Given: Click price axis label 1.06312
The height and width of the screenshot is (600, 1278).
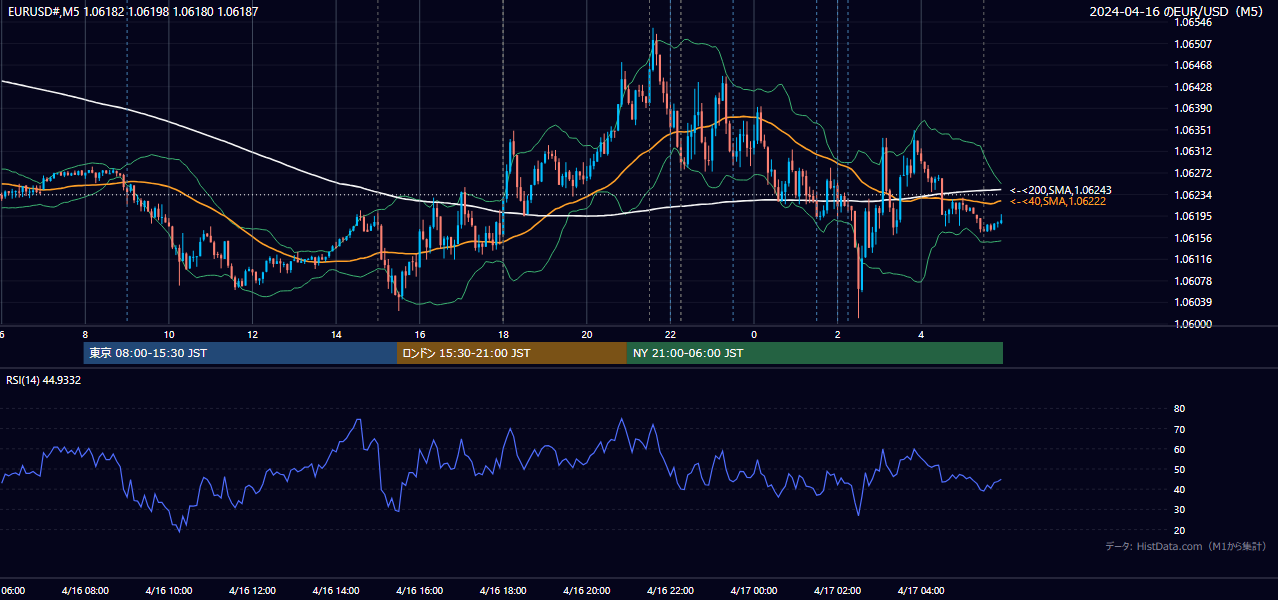Looking at the screenshot, I should point(1194,152).
